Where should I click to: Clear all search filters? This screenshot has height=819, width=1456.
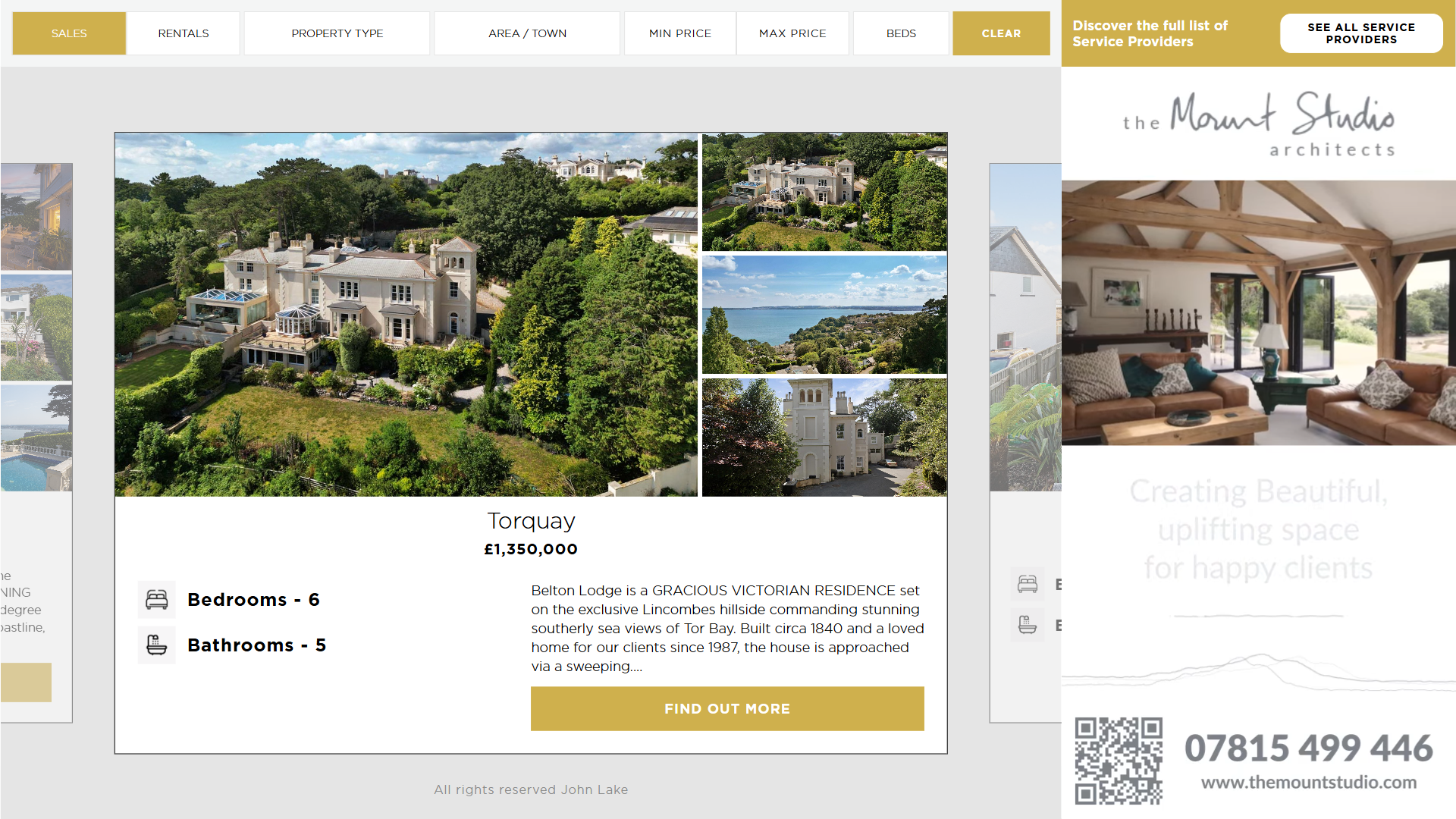click(x=1001, y=33)
